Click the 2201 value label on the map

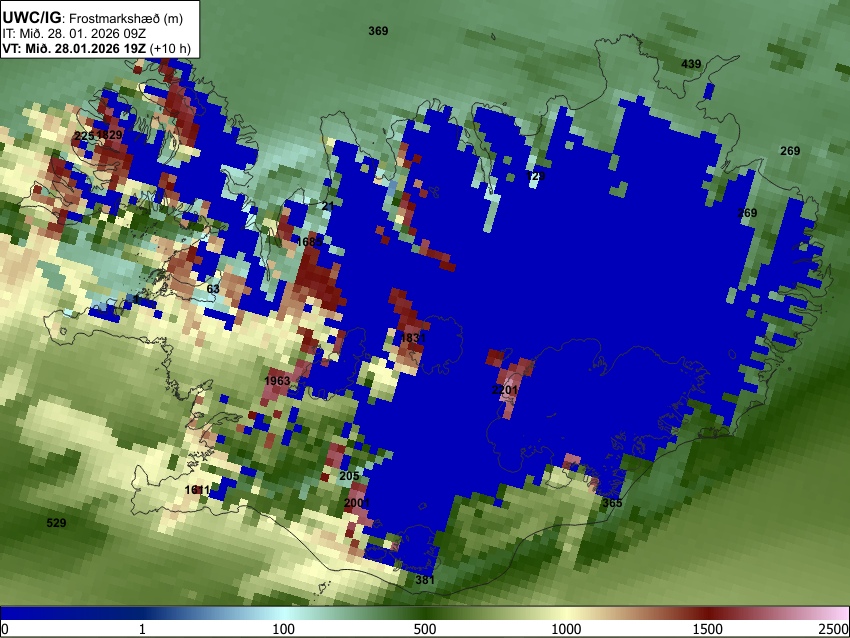pos(505,390)
